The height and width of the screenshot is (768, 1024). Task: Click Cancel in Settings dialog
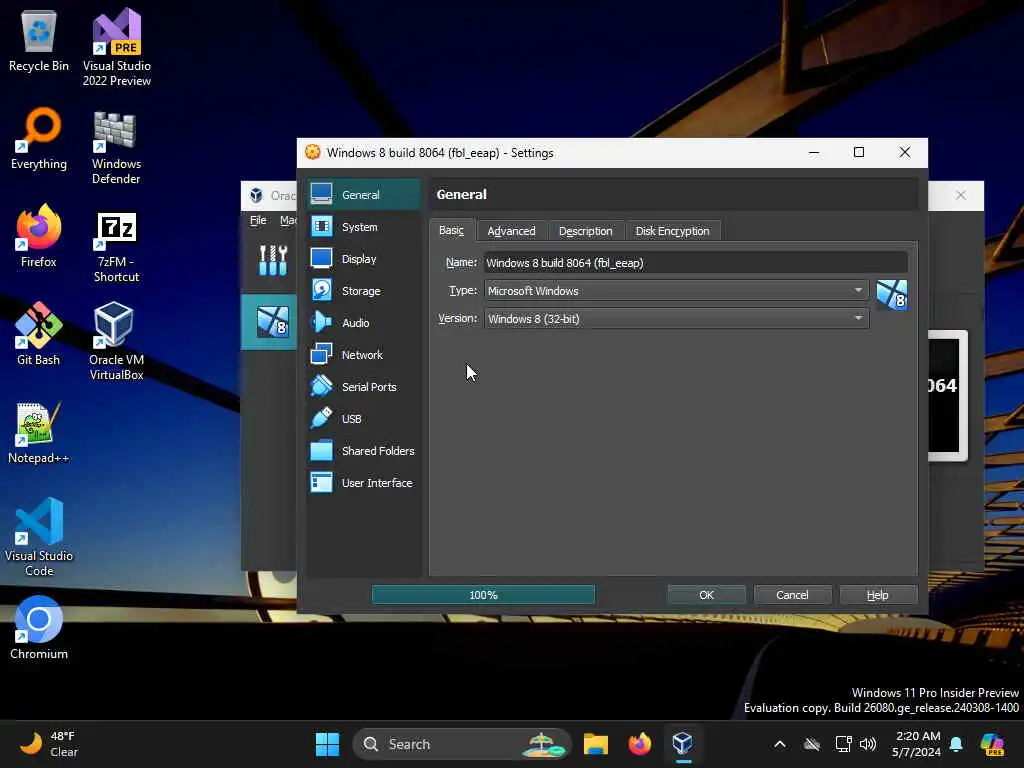[x=792, y=595]
